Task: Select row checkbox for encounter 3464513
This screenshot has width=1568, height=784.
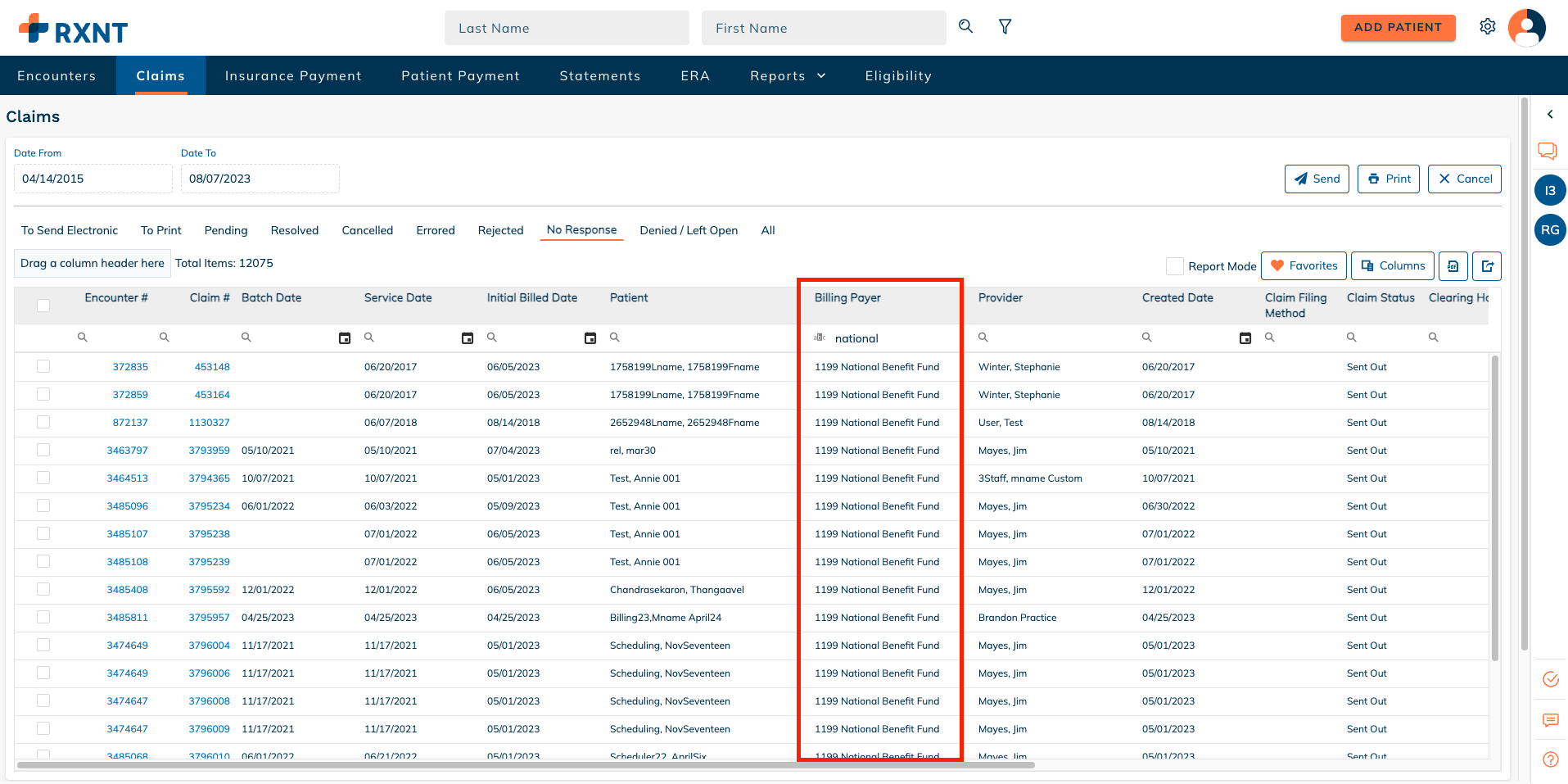Action: pyautogui.click(x=43, y=478)
